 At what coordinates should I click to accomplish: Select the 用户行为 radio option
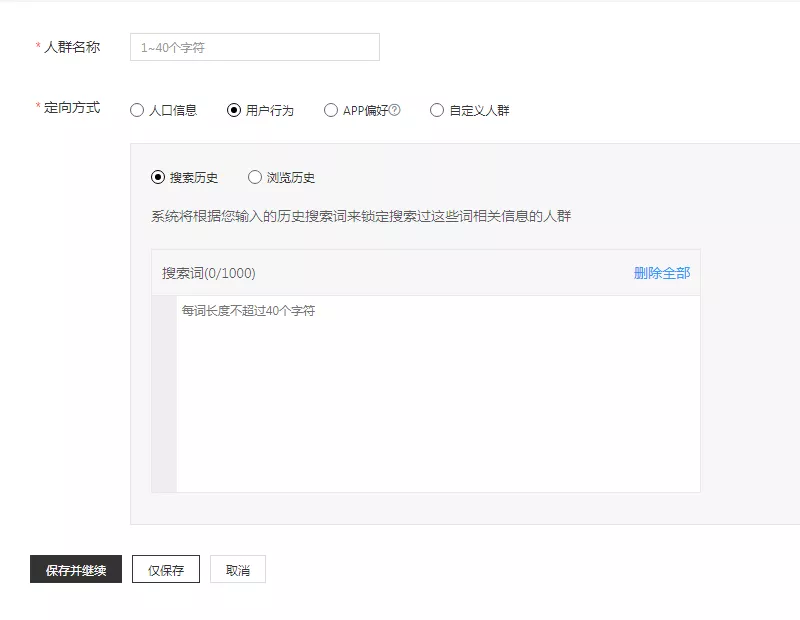pyautogui.click(x=234, y=110)
